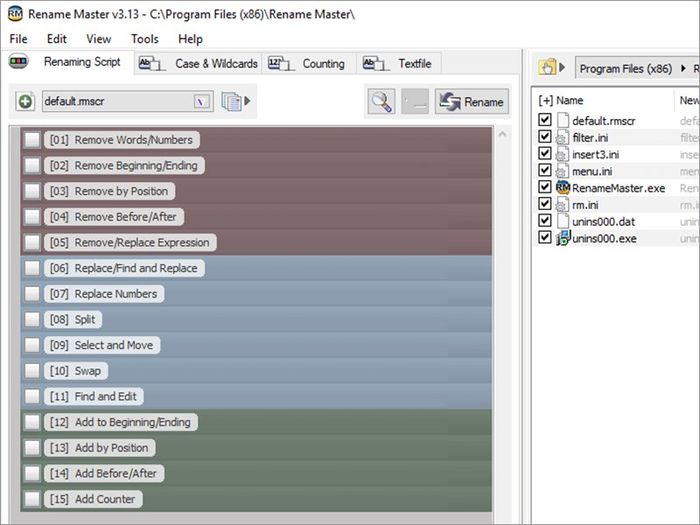Click the unins000.exe installer icon
The width and height of the screenshot is (700, 525).
[563, 238]
